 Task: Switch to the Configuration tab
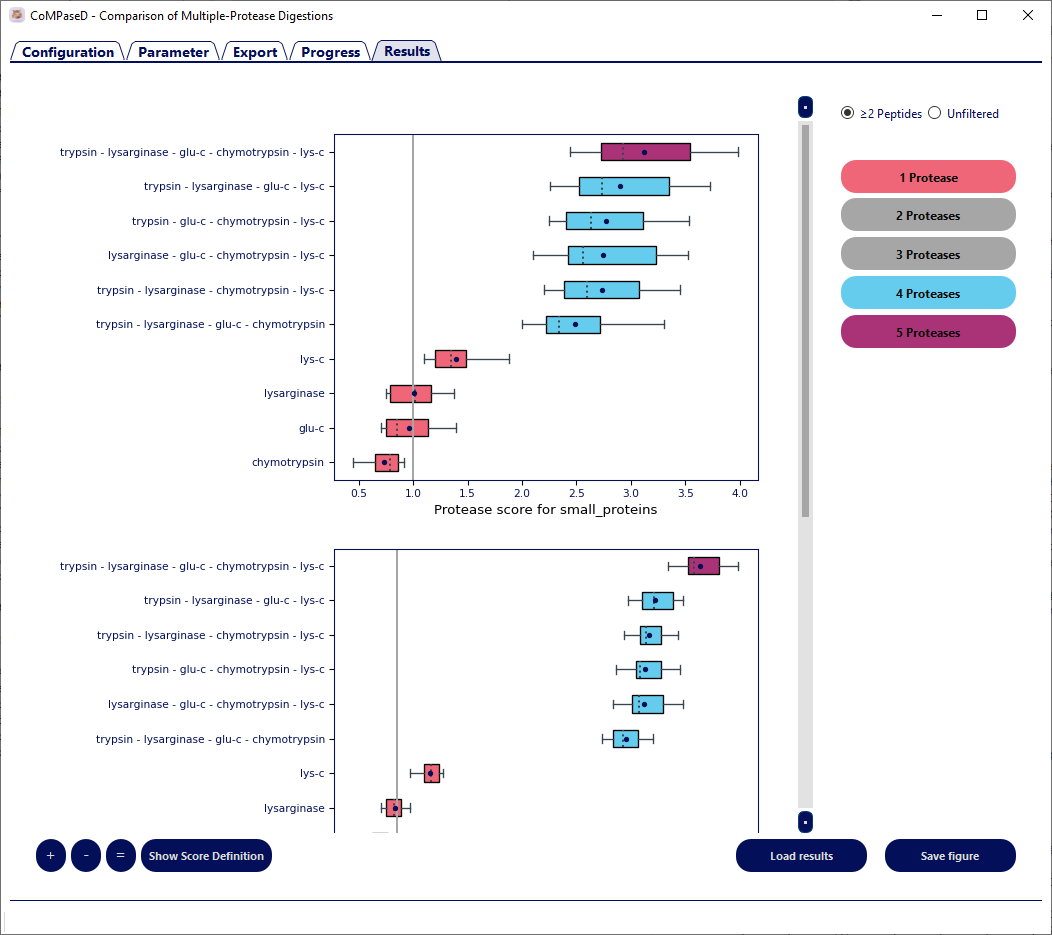68,52
